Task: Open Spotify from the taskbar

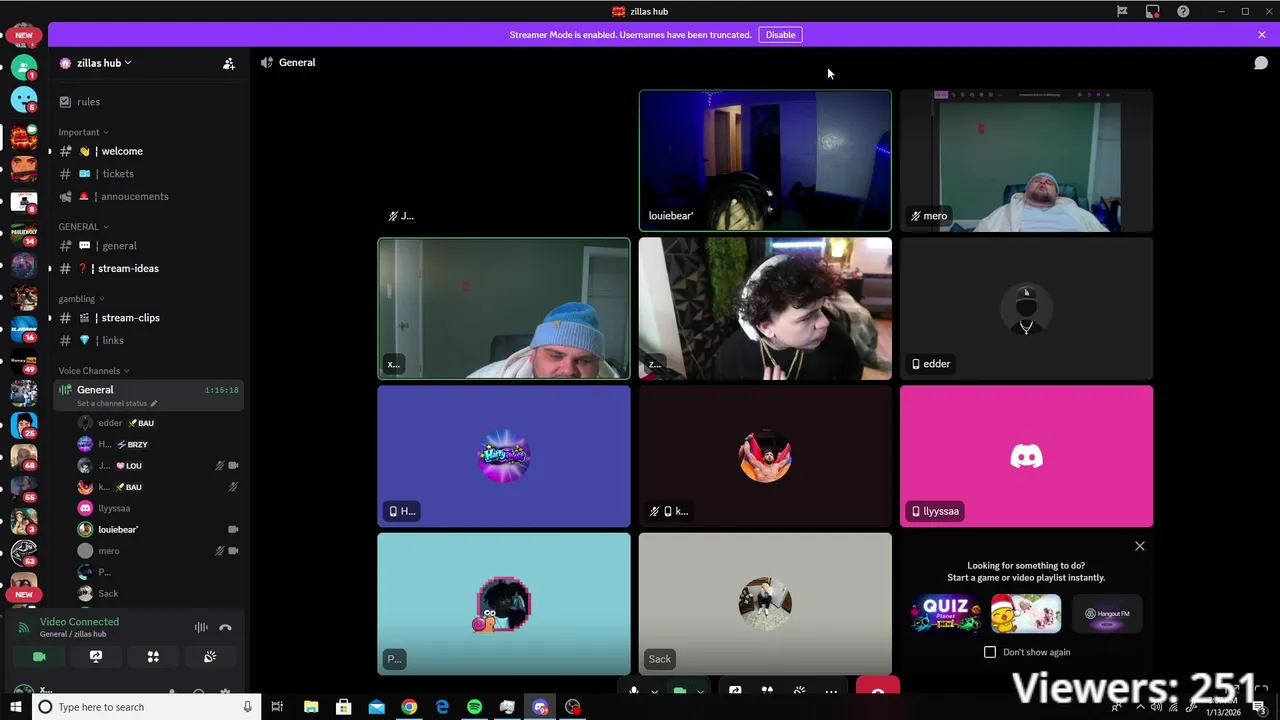Action: click(475, 707)
